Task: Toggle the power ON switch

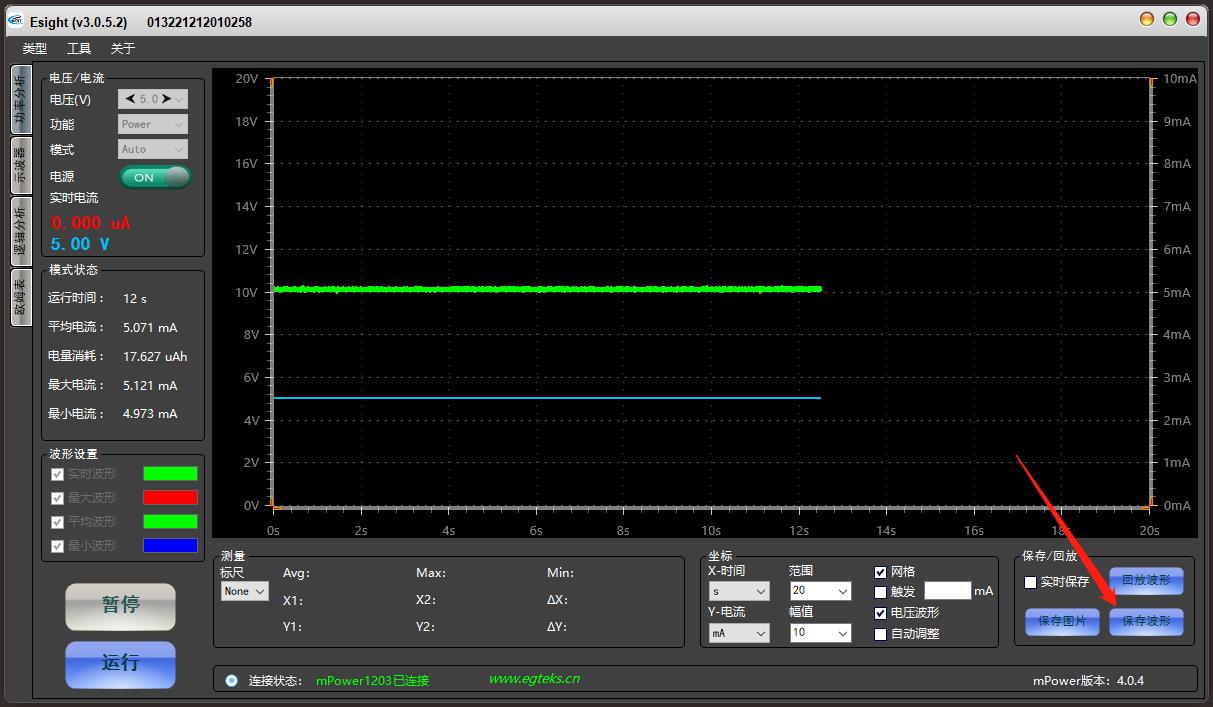Action: (x=155, y=177)
